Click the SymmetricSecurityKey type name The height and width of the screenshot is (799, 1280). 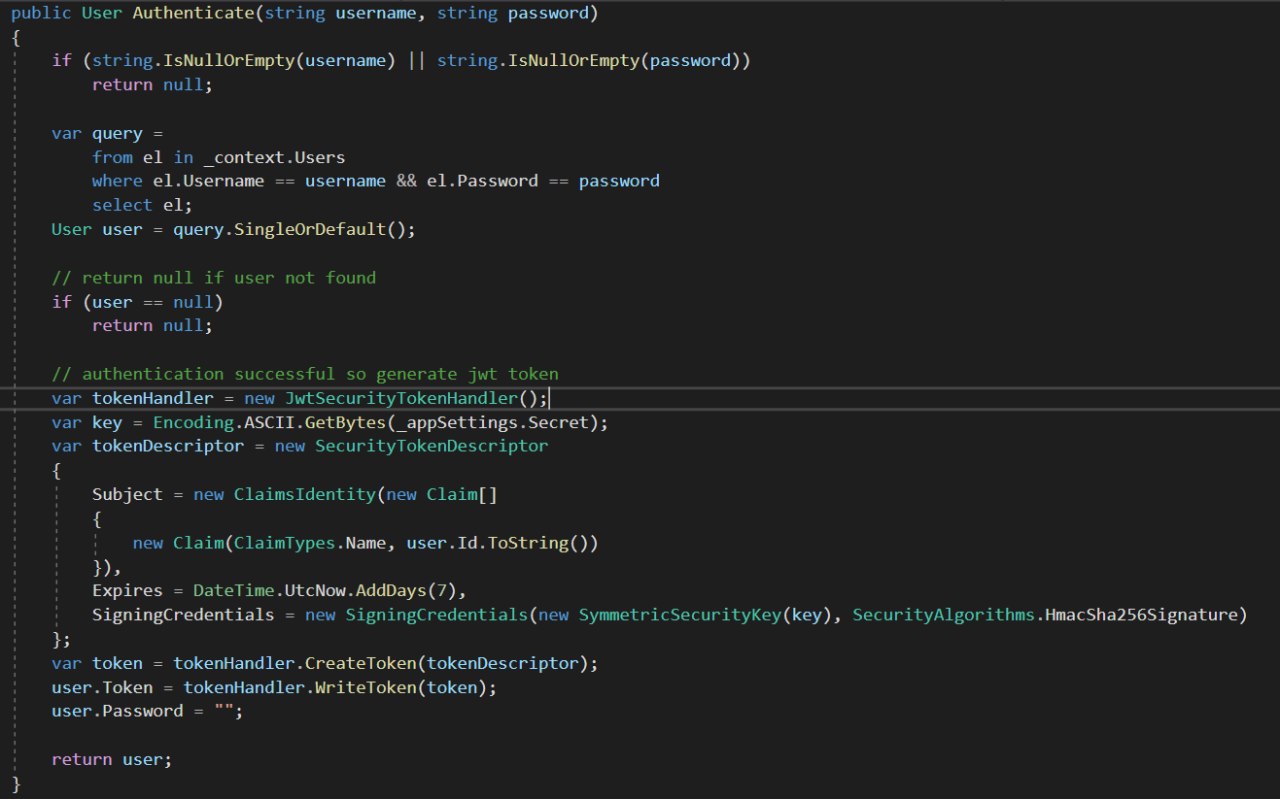point(680,615)
